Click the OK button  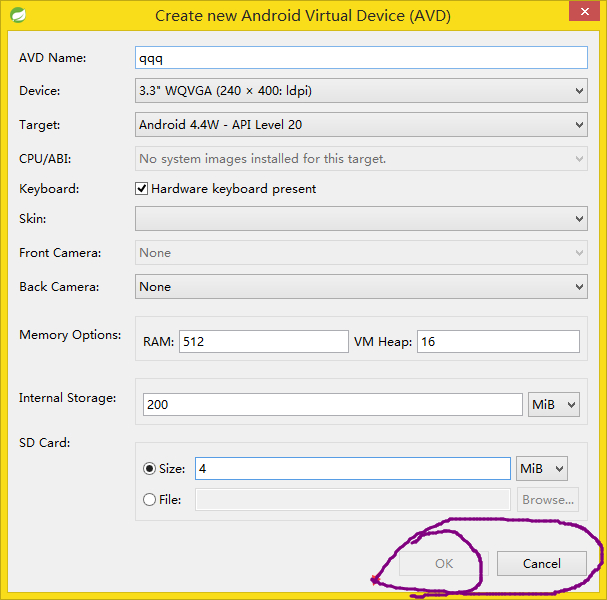444,564
